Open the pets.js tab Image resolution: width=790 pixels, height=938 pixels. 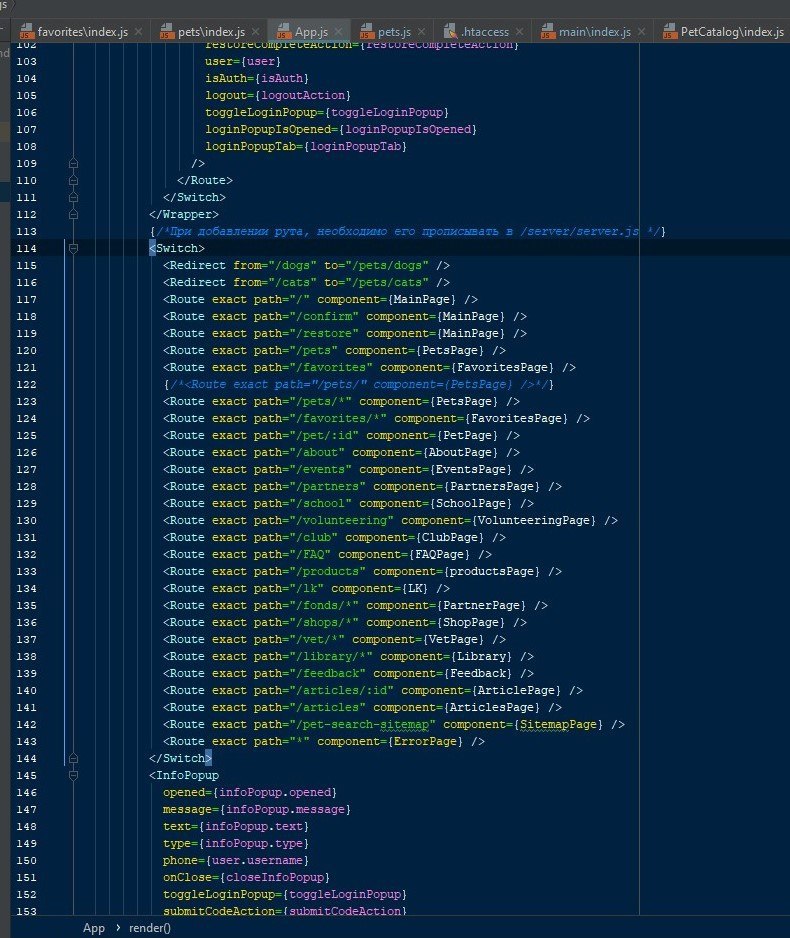pos(394,32)
